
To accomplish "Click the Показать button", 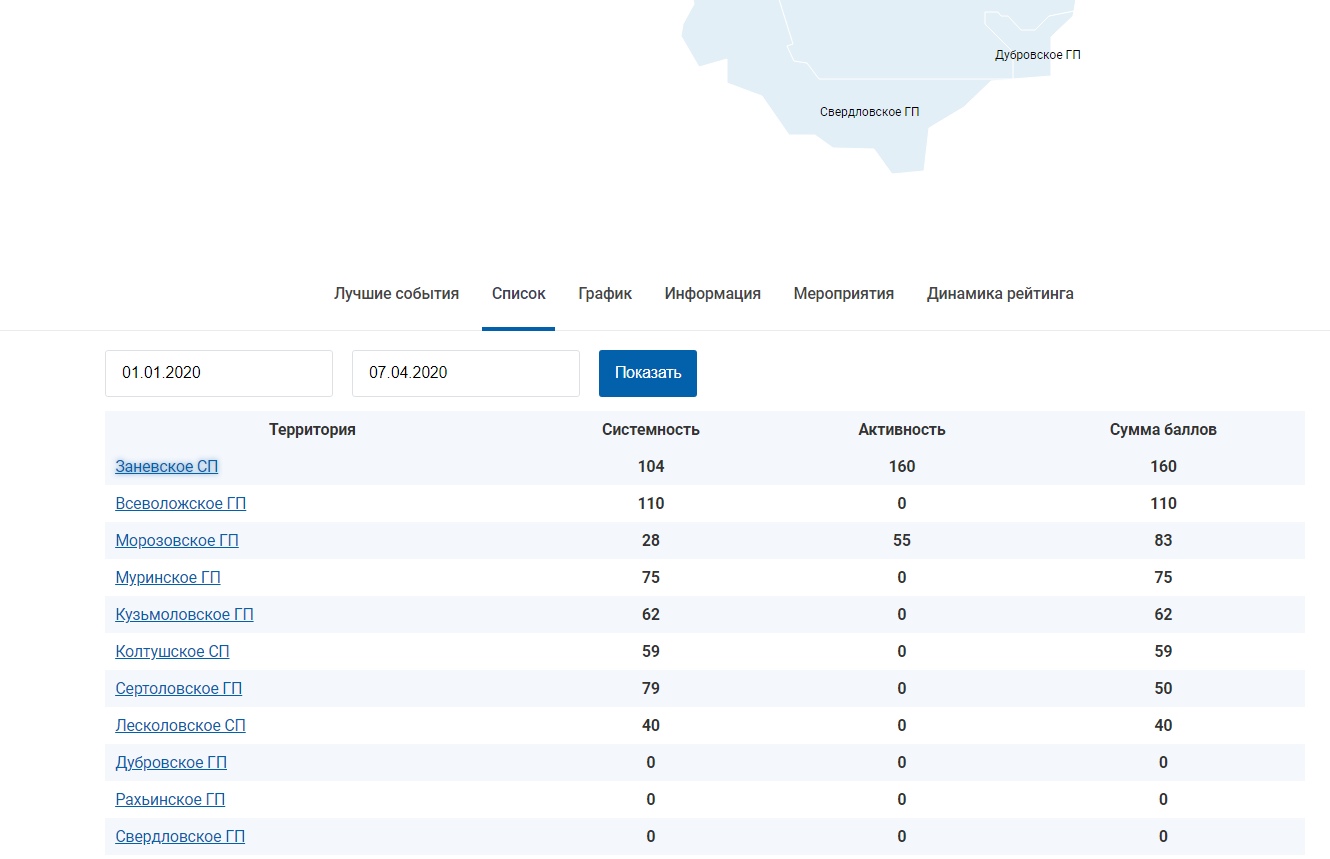I will pyautogui.click(x=648, y=373).
